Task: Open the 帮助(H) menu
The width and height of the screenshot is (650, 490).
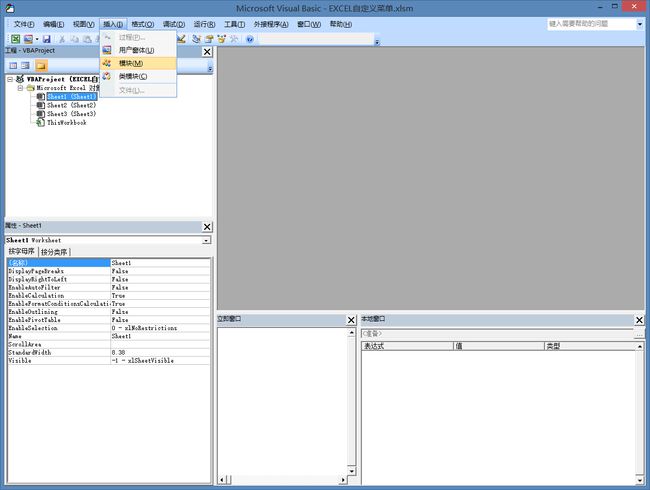Action: [x=341, y=24]
